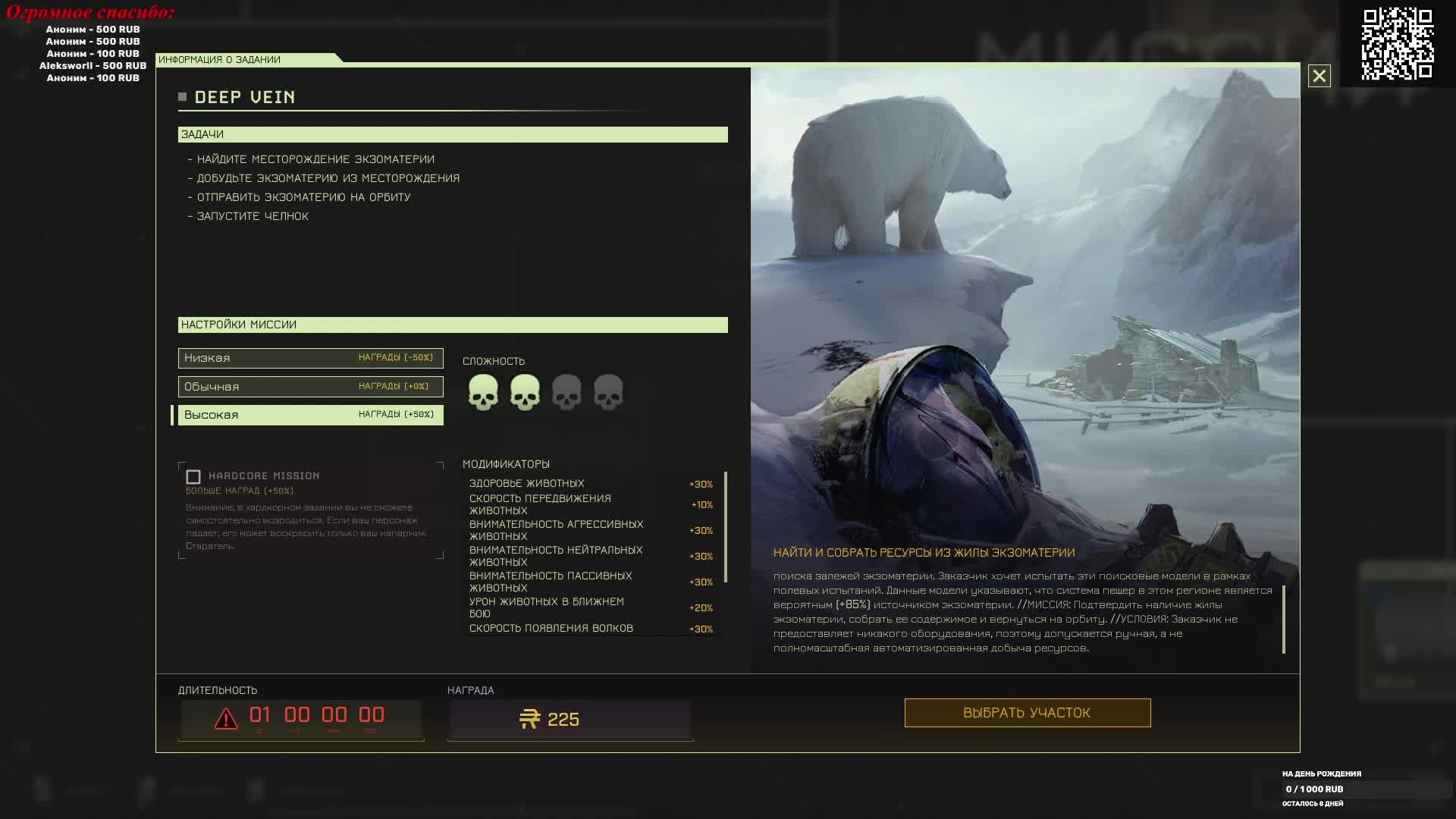This screenshot has width=1456, height=819.
Task: Click the QR code image
Action: tap(1397, 43)
